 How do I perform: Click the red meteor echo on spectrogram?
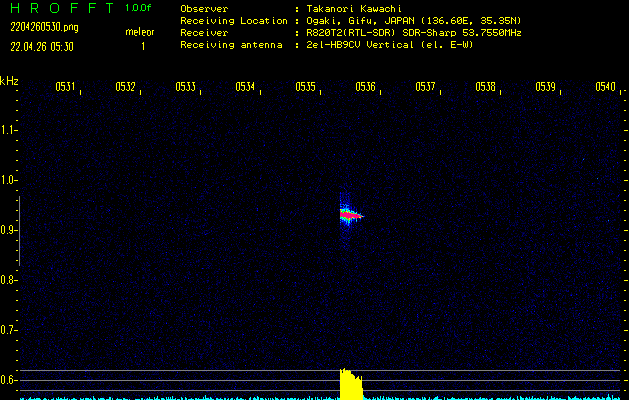click(350, 215)
